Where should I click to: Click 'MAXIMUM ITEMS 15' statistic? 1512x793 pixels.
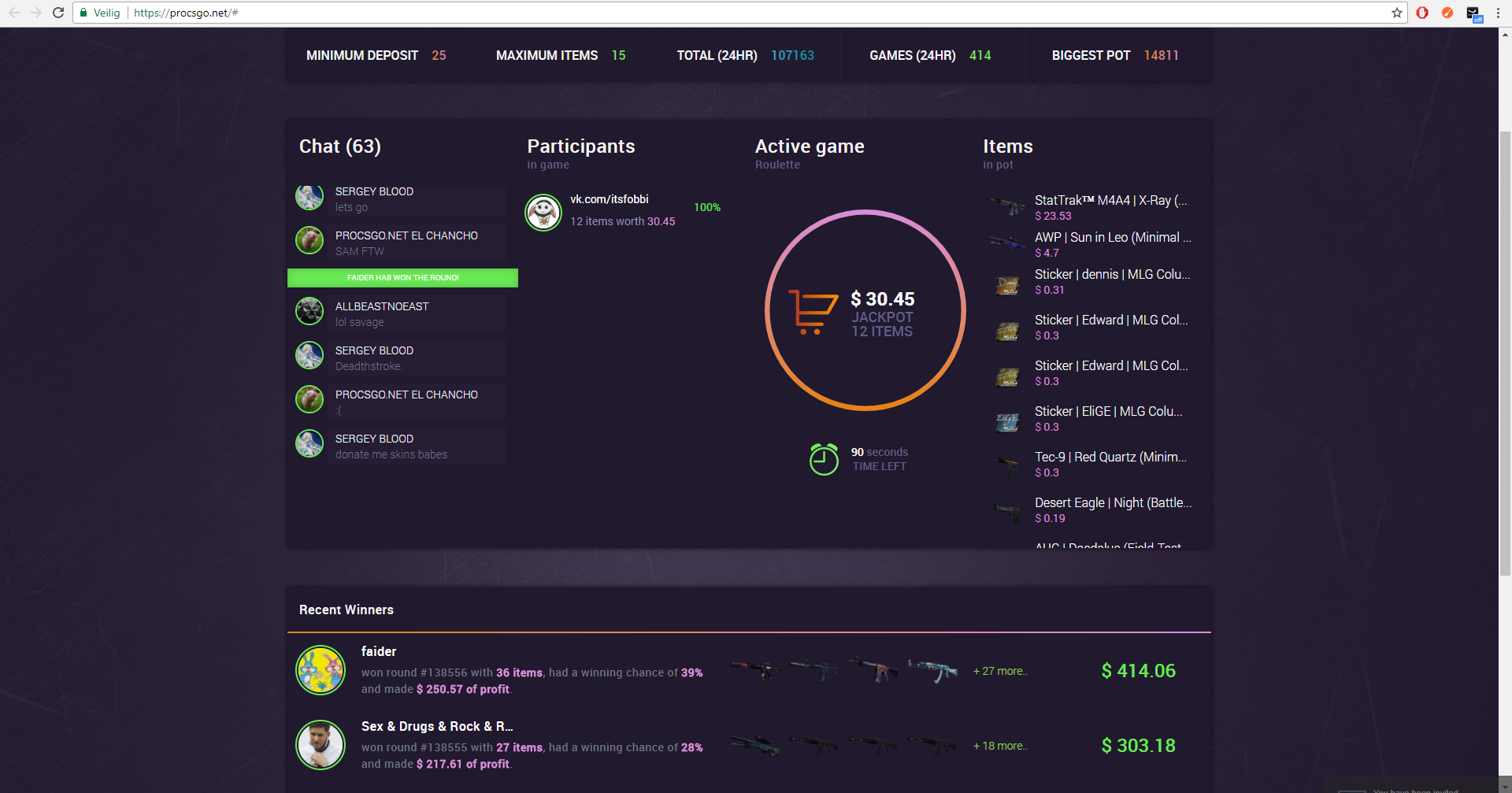(561, 55)
